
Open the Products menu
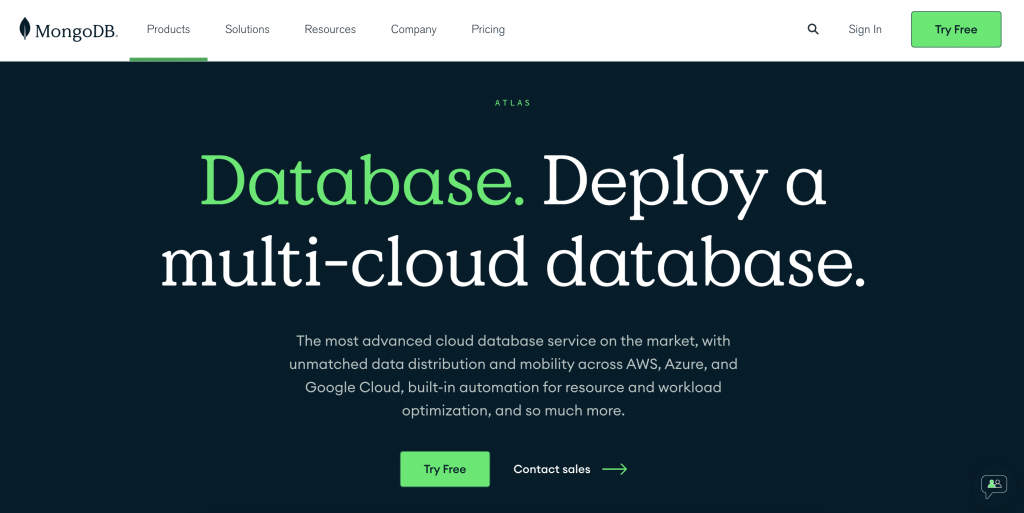[x=168, y=29]
